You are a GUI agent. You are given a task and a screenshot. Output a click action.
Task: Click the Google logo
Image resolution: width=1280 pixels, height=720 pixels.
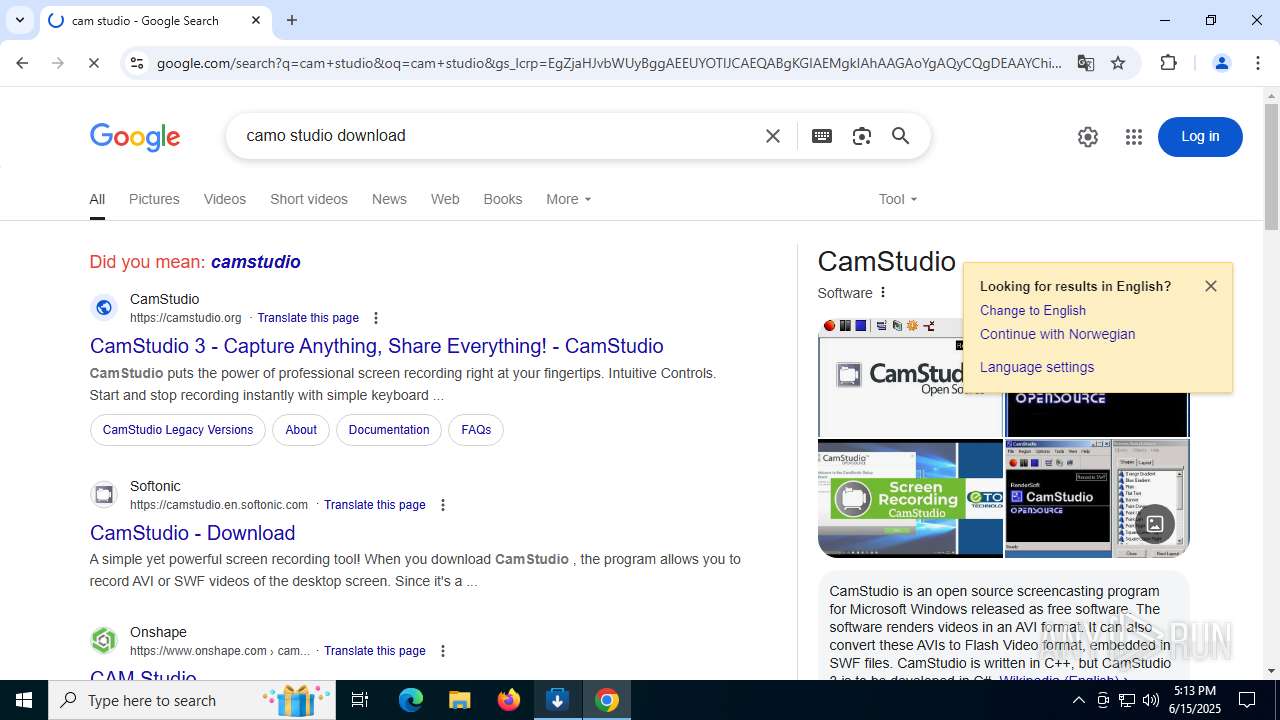click(x=135, y=137)
